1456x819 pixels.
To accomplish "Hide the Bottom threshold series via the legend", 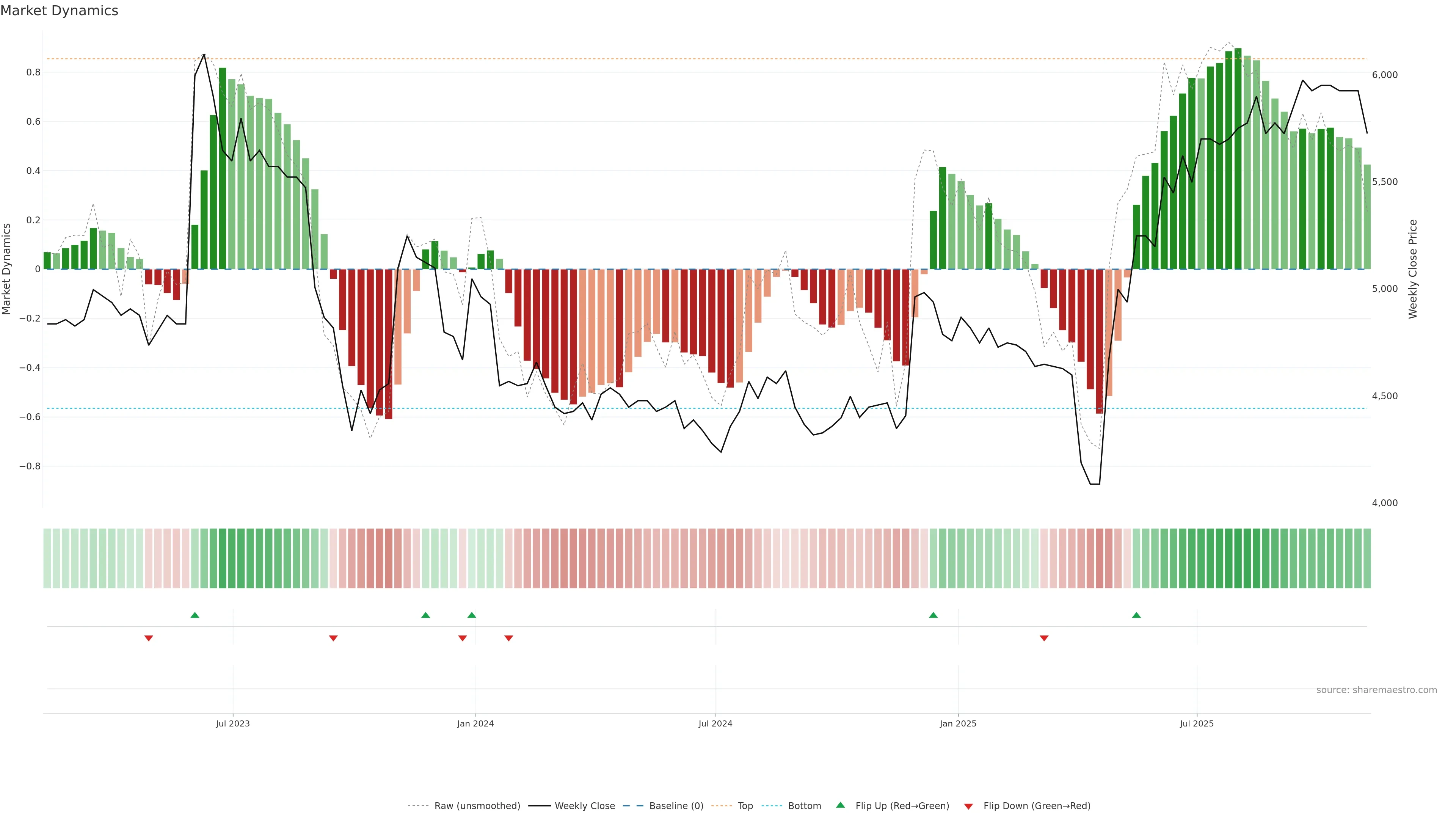I will coord(804,806).
